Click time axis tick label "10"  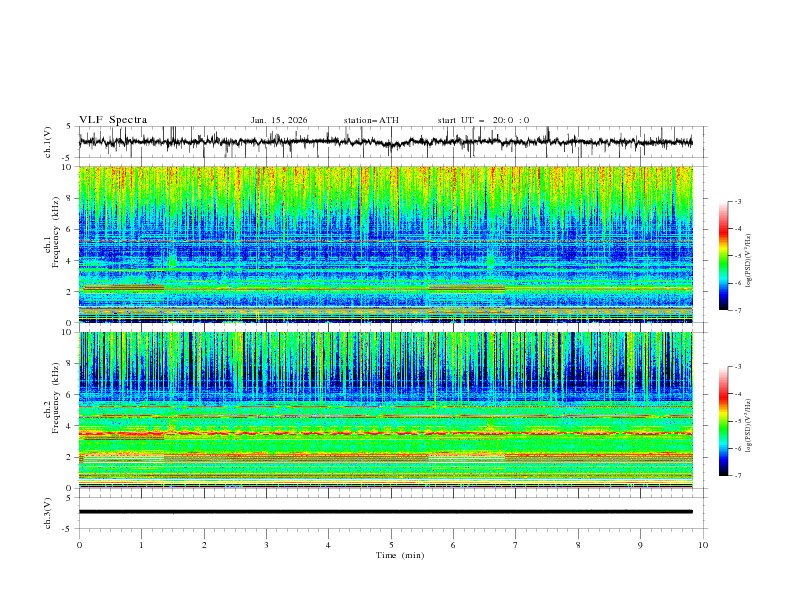click(x=703, y=545)
